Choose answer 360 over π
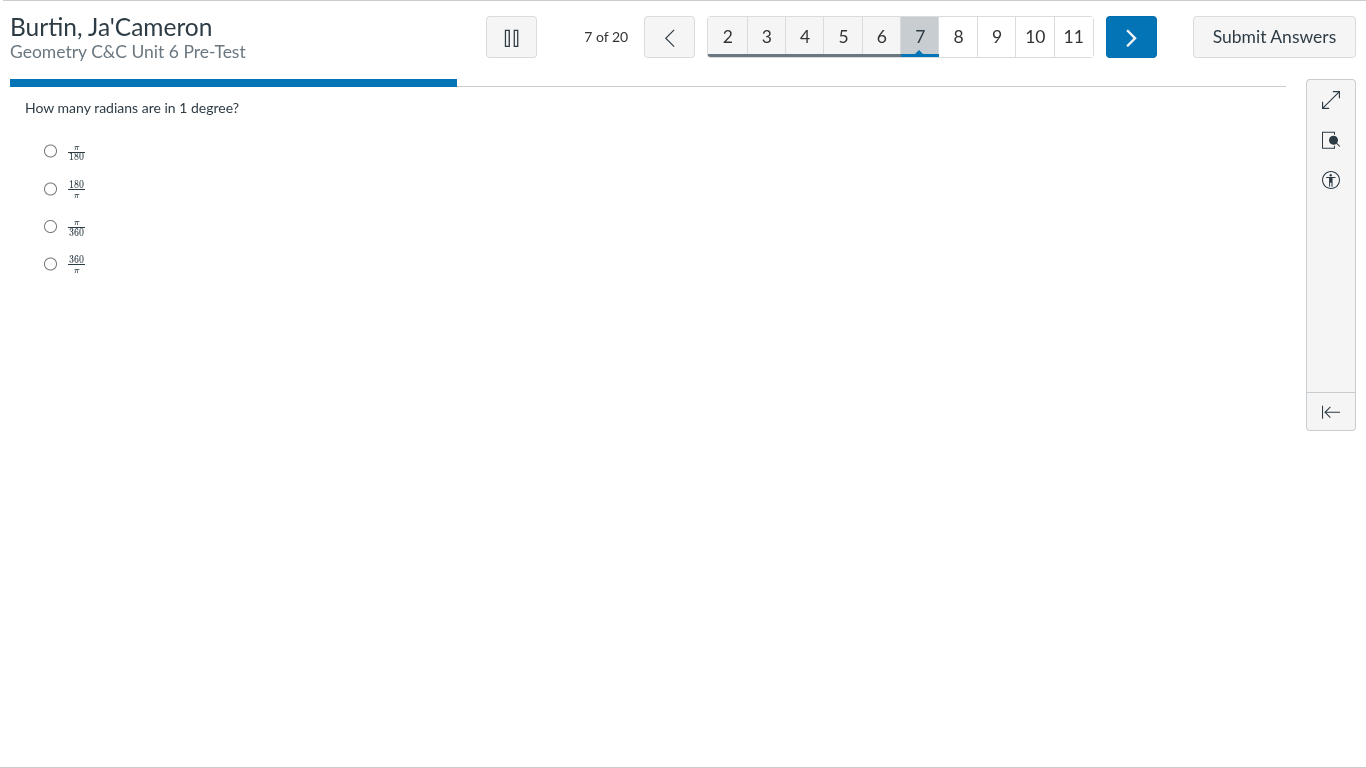1366x768 pixels. click(x=51, y=264)
